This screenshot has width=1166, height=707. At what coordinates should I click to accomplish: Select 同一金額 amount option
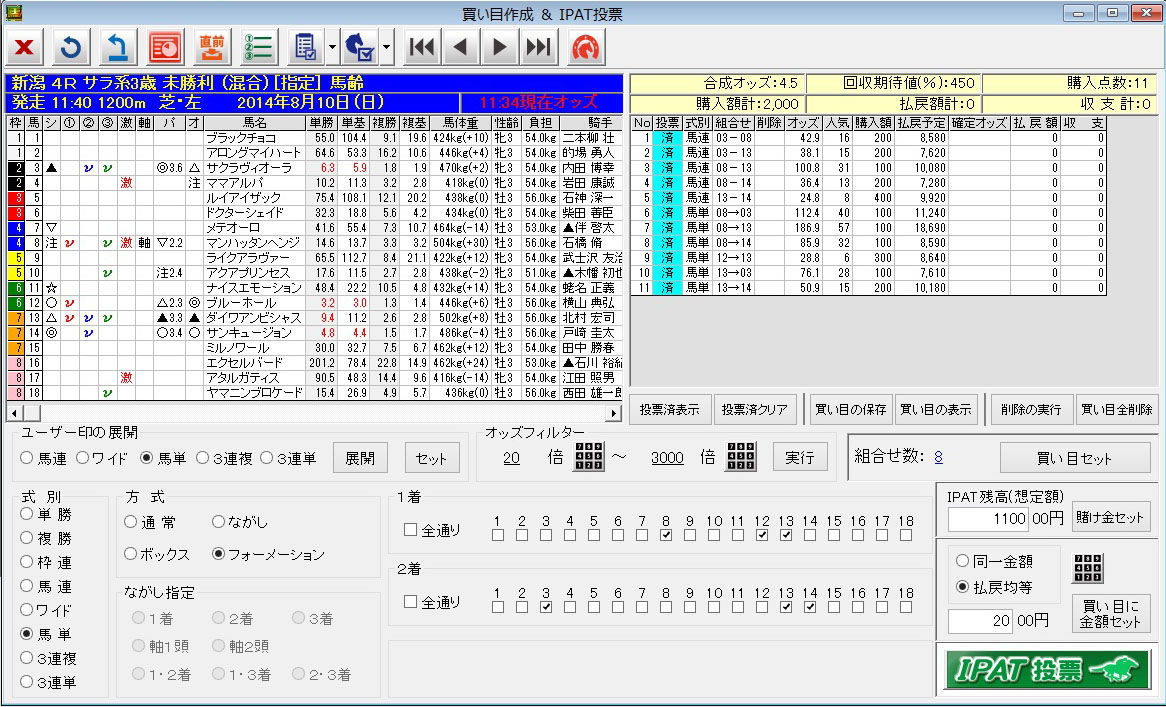click(962, 561)
